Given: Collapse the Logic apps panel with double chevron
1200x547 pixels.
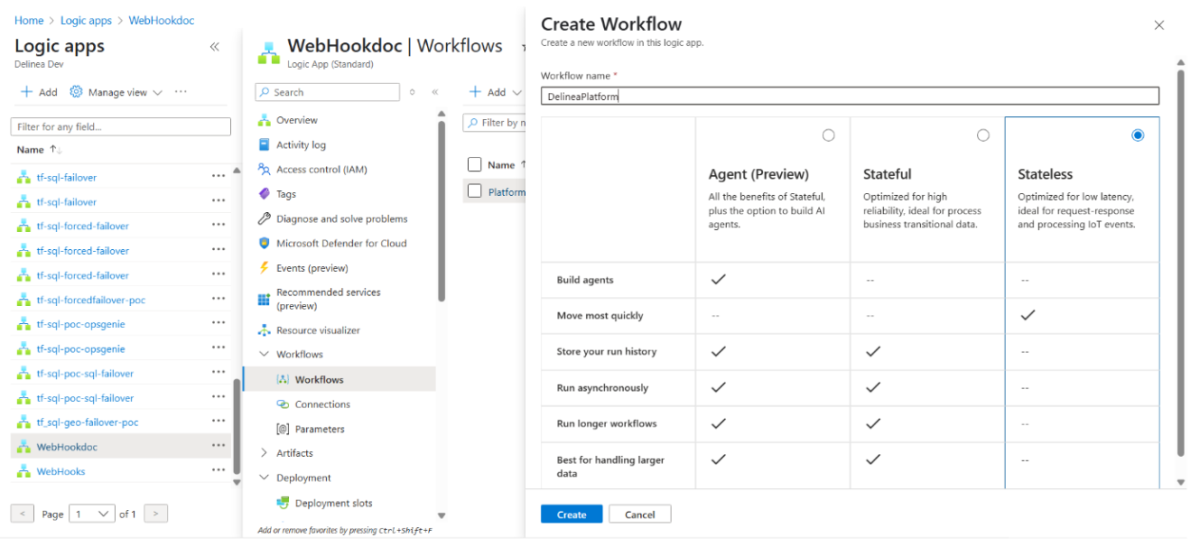Looking at the screenshot, I should (x=214, y=47).
